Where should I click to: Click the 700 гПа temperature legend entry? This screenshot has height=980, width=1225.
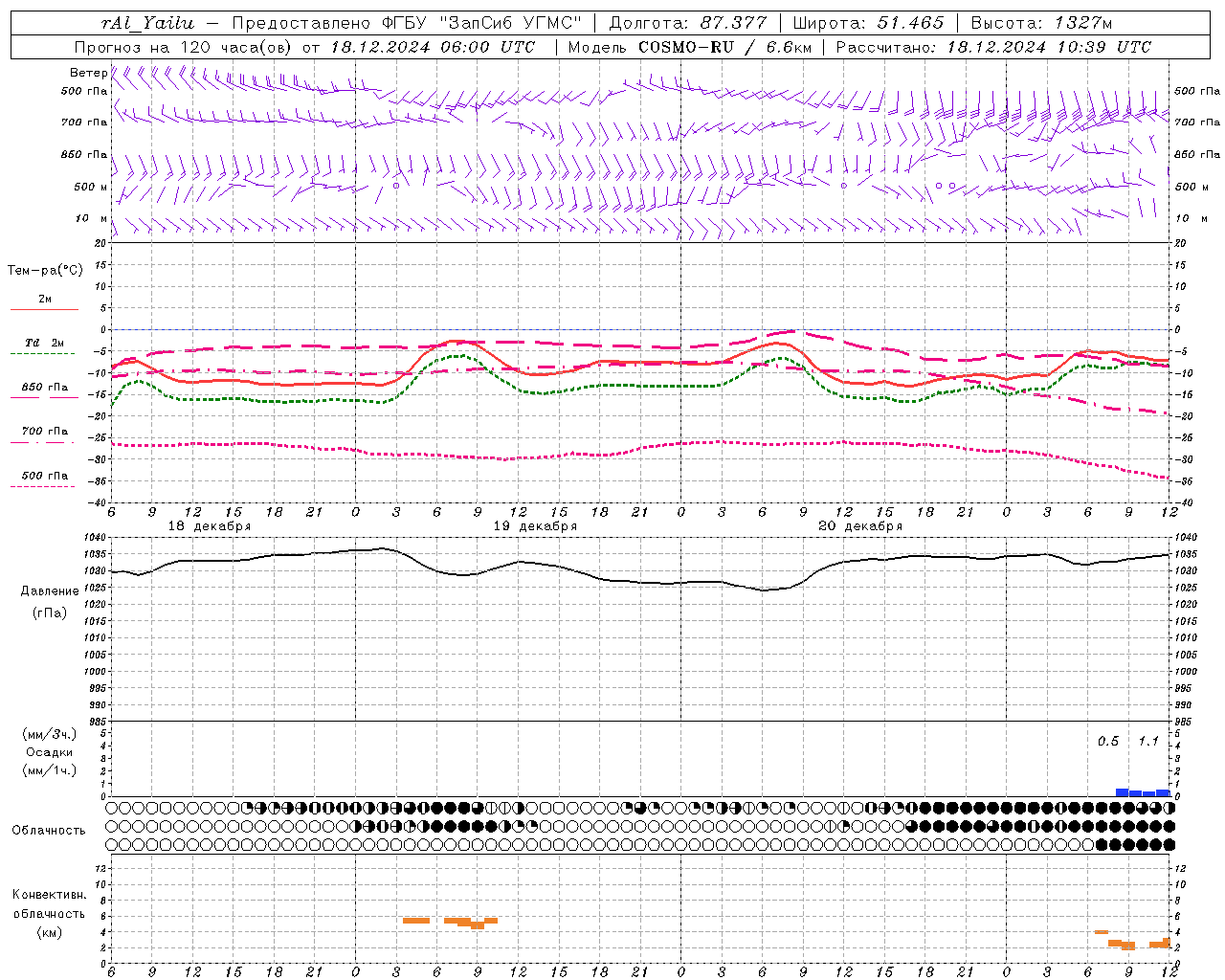pos(45,432)
